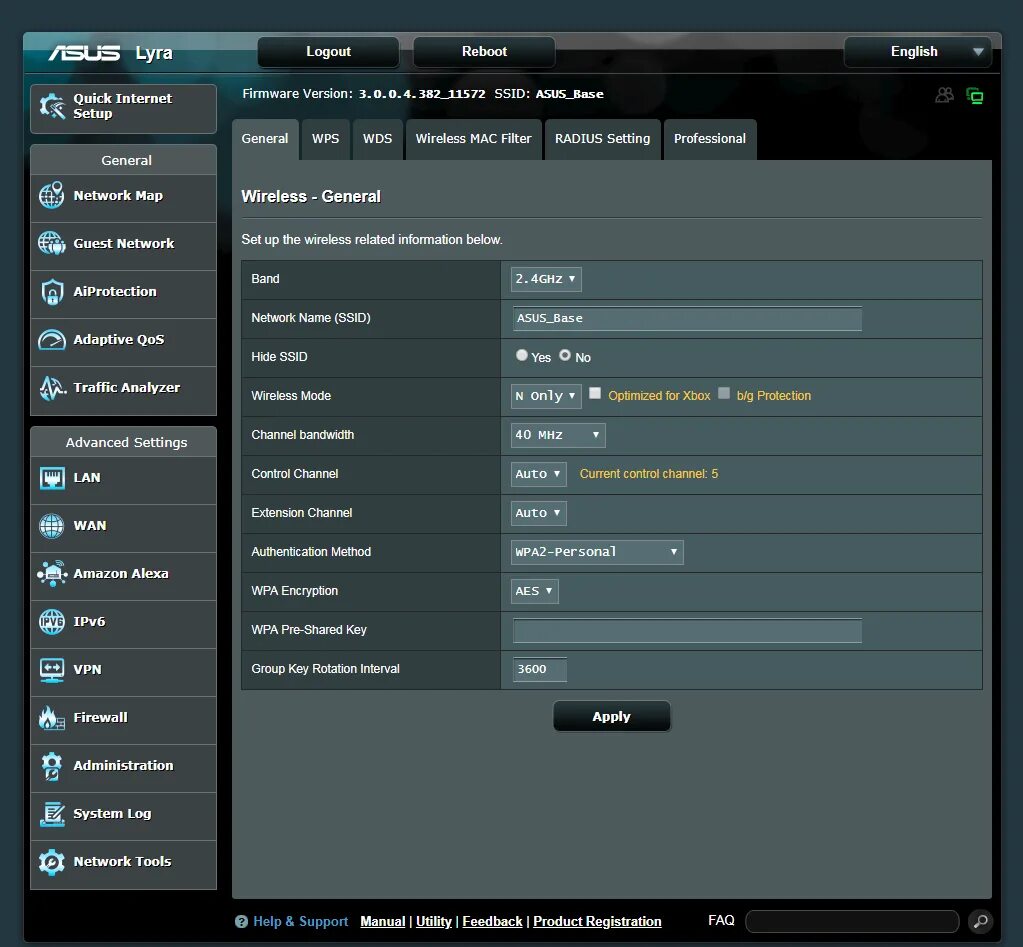
Task: Open the Utility link
Action: point(434,922)
